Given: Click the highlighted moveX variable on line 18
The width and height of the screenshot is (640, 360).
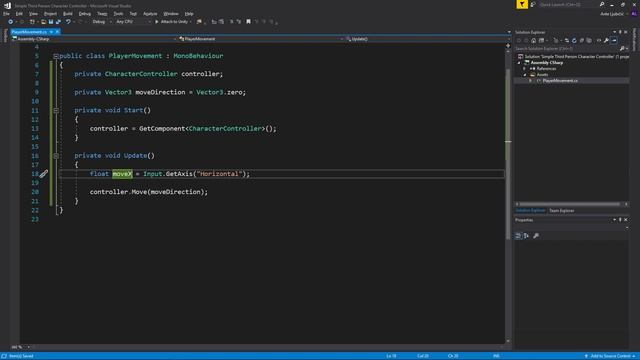Looking at the screenshot, I should click(x=122, y=174).
